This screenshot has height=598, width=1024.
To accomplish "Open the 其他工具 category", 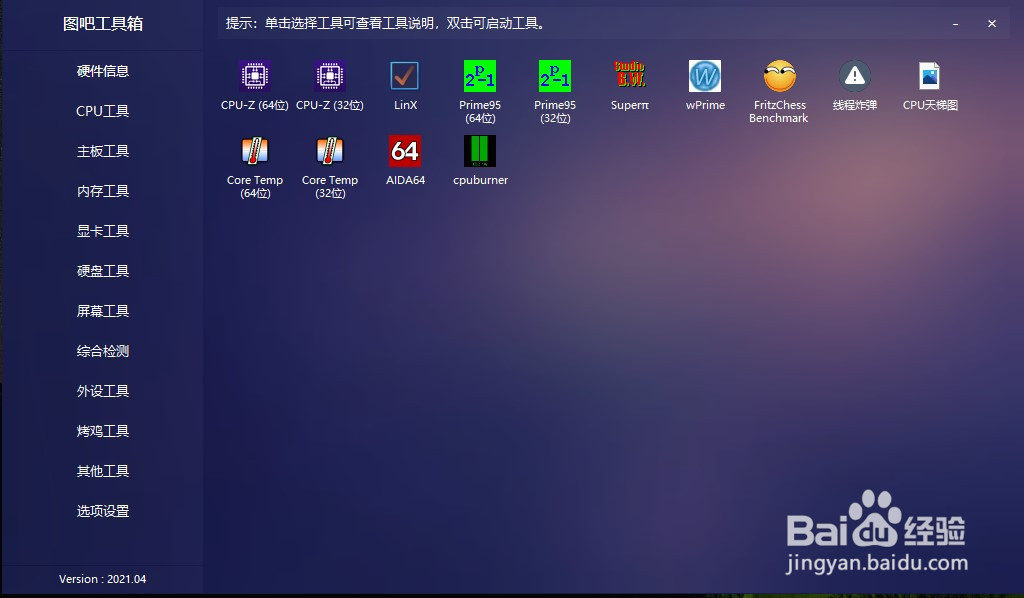I will click(103, 471).
